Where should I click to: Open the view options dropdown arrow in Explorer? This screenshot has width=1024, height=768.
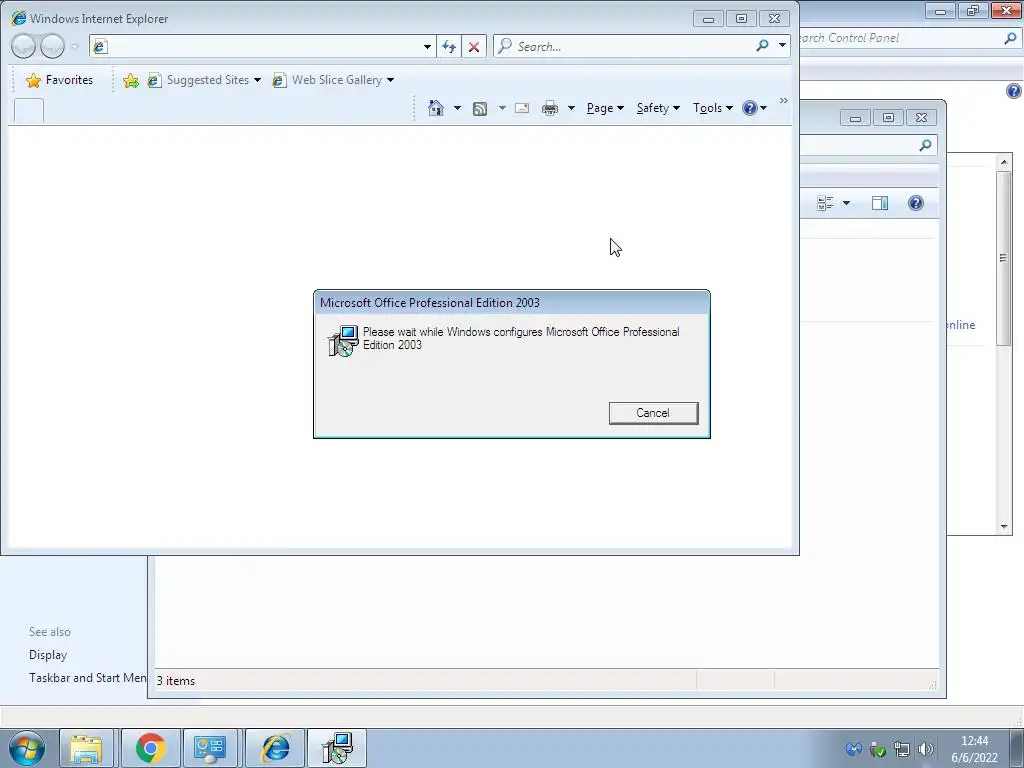pos(846,203)
